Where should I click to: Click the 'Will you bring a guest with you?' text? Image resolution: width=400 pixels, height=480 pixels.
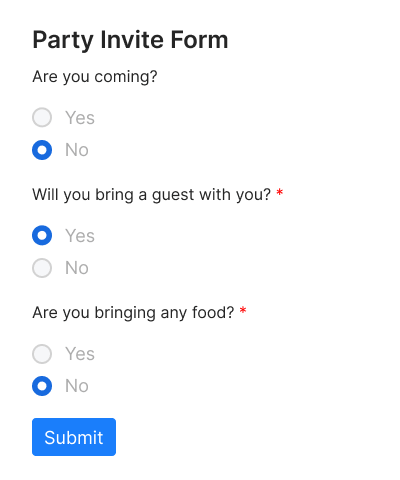click(x=152, y=195)
